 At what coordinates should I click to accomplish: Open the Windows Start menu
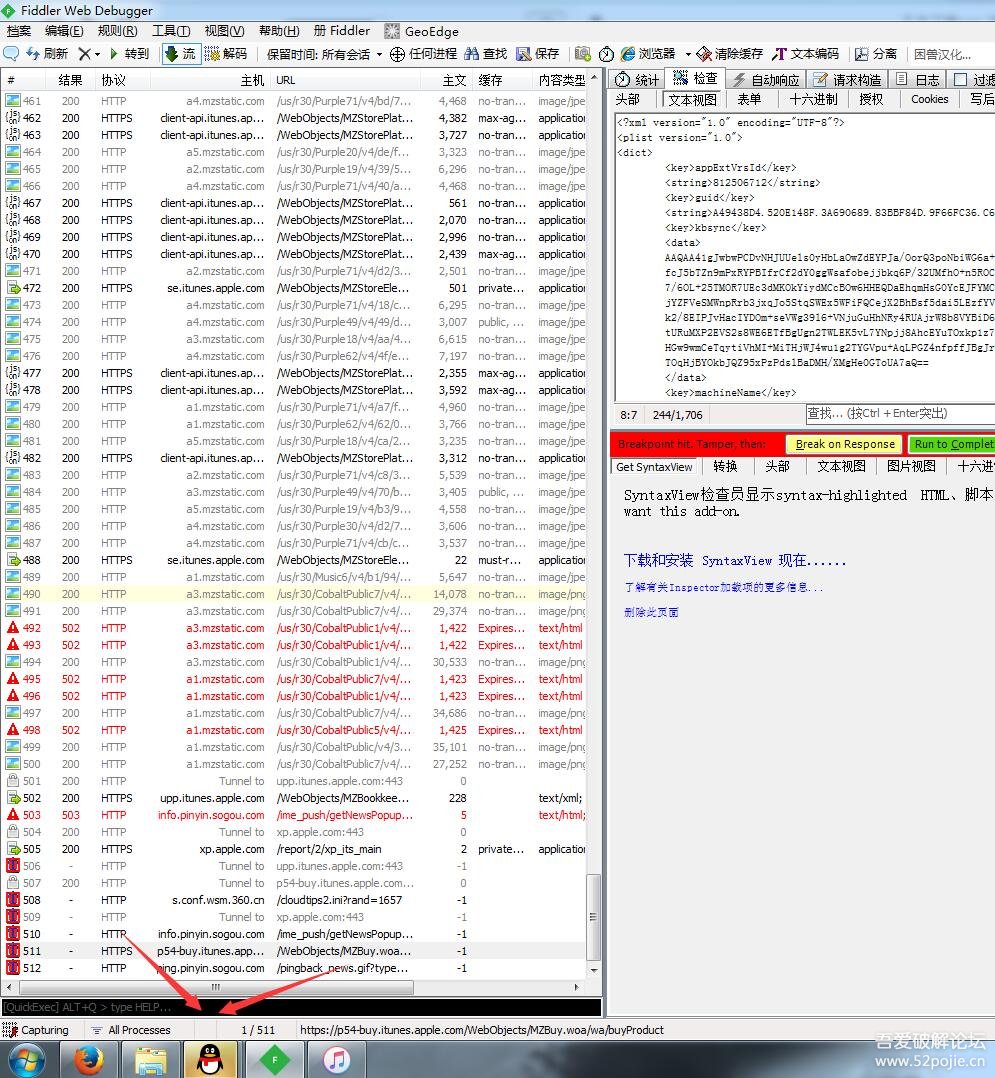coord(25,1059)
